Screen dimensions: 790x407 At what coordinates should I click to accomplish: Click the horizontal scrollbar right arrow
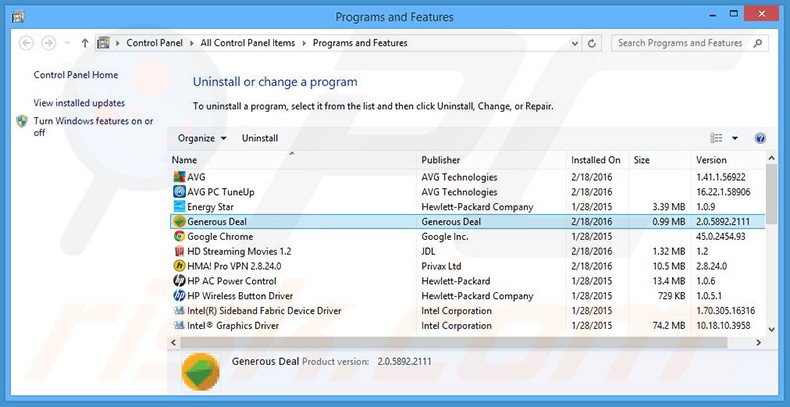pyautogui.click(x=759, y=343)
